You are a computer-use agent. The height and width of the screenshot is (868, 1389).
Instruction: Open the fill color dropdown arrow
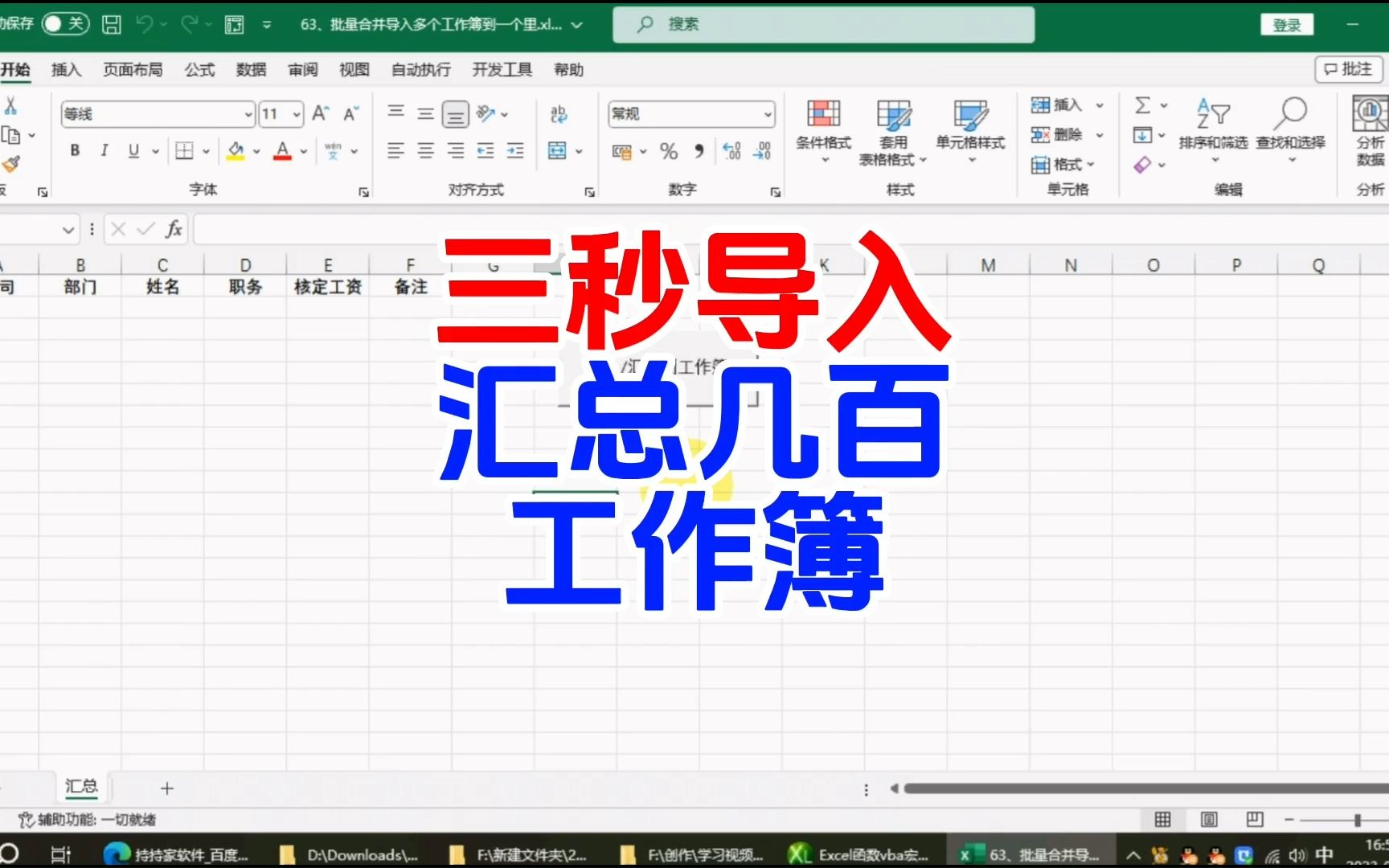[256, 151]
